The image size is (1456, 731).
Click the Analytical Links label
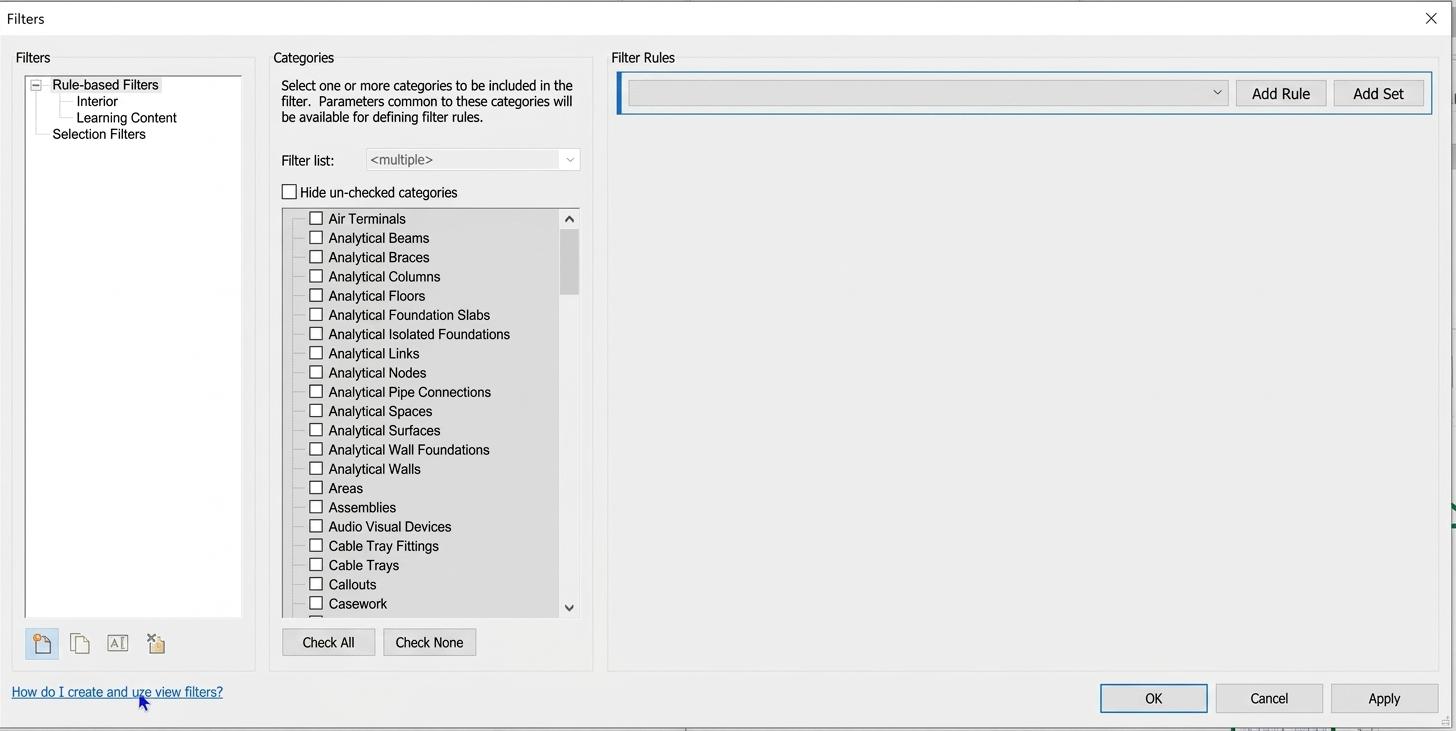pyautogui.click(x=374, y=353)
